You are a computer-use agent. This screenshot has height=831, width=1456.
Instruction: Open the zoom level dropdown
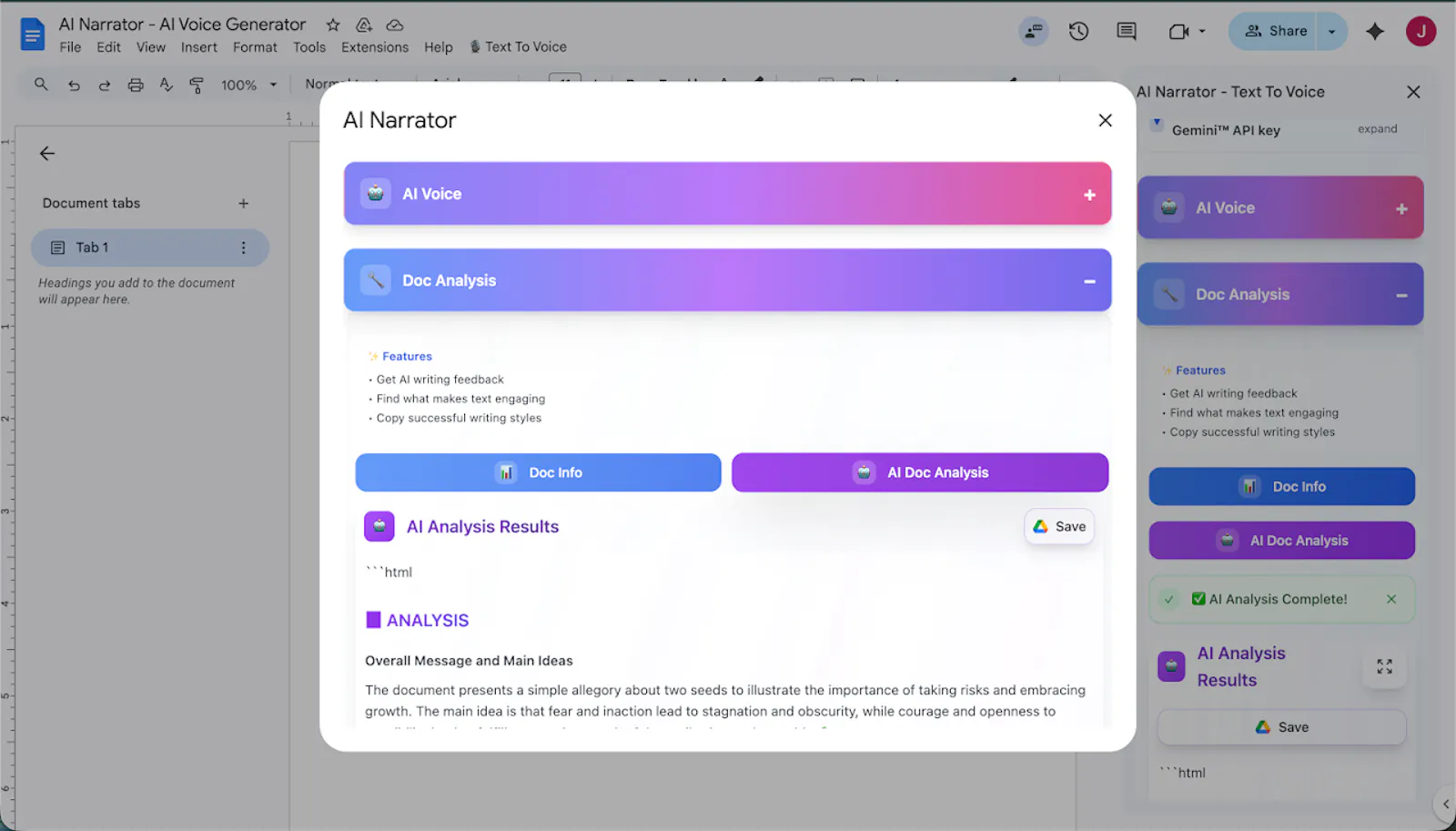click(248, 85)
